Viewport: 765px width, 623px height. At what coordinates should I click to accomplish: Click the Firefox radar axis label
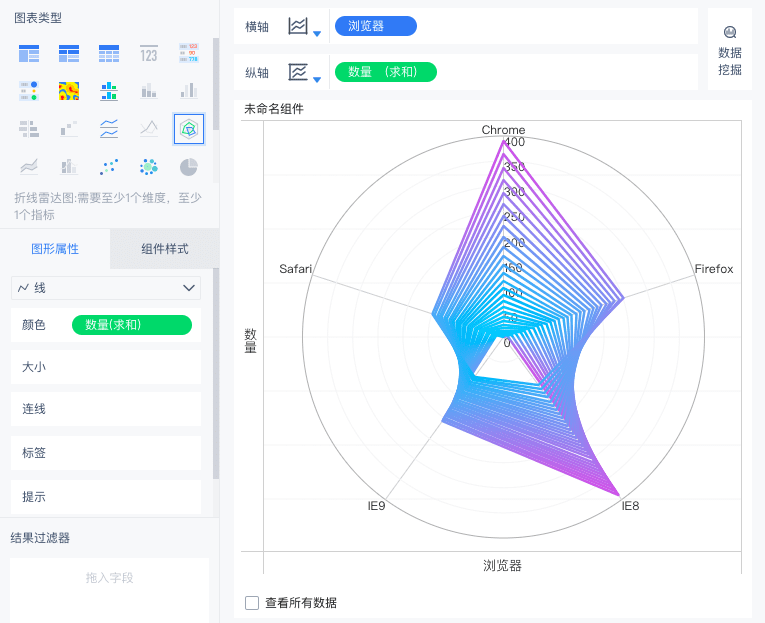714,269
